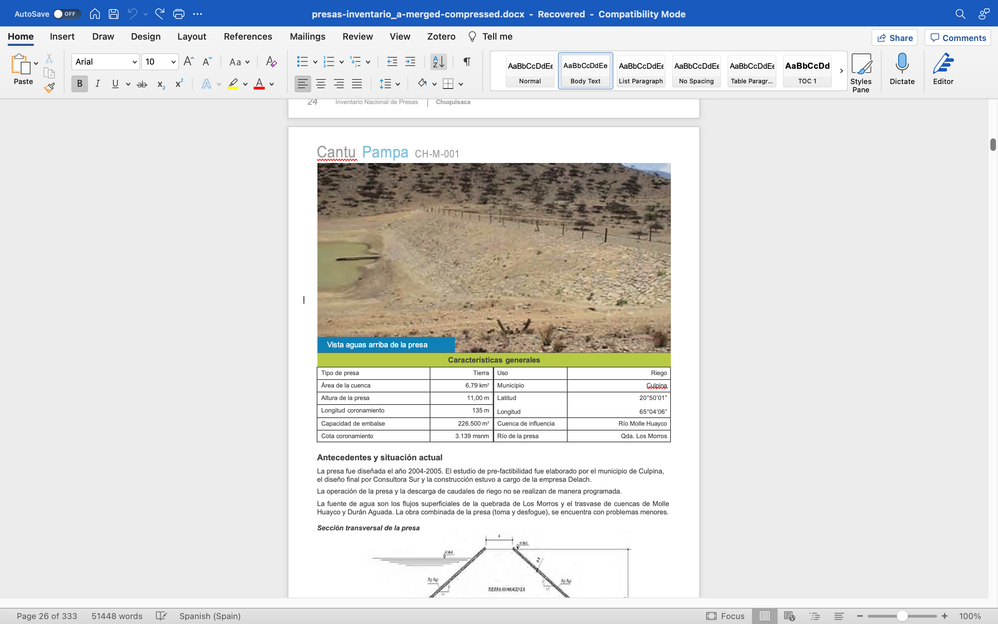This screenshot has height=624, width=998.
Task: Toggle the AutoSave switch
Action: [x=66, y=13]
